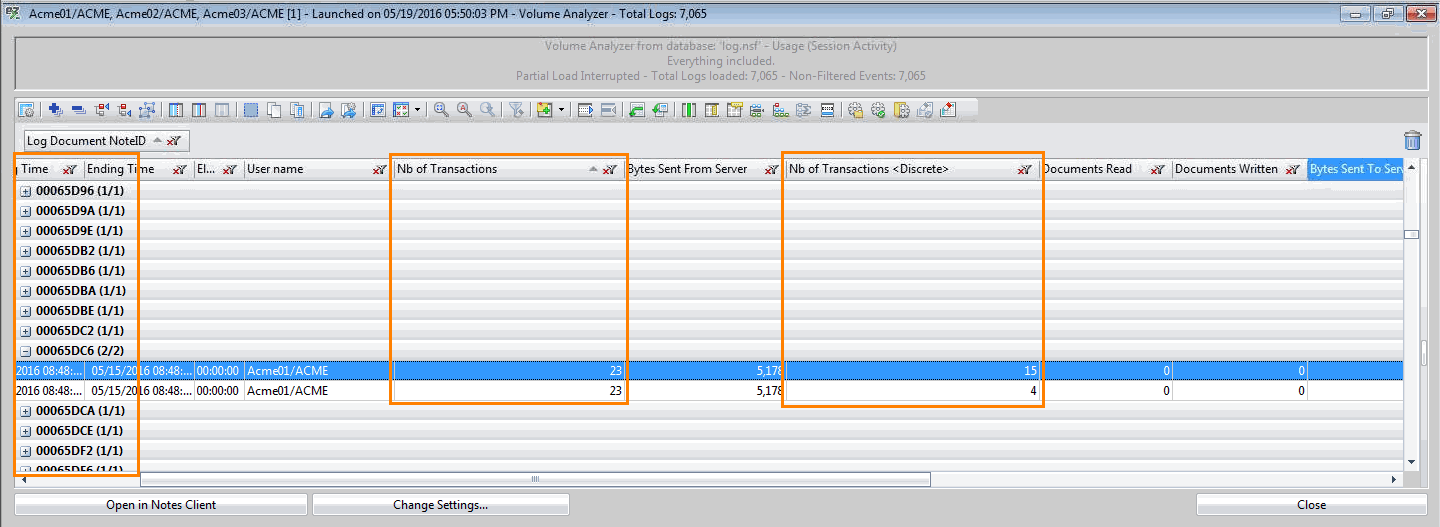Viewport: 1440px width, 527px height.
Task: Click the export arrow toolbar icon
Action: pyautogui.click(x=326, y=110)
